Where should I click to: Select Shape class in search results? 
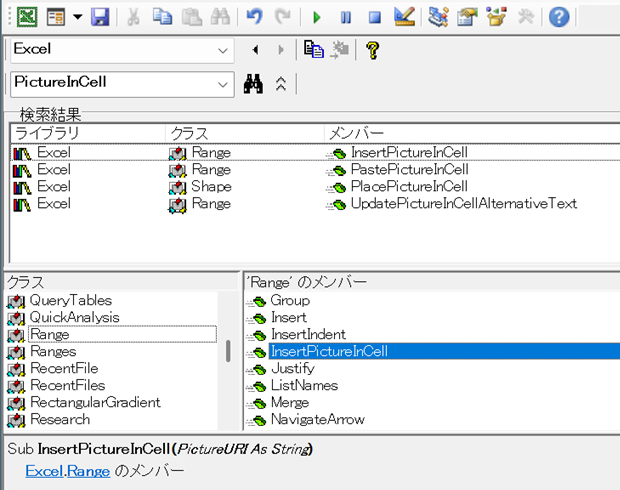(x=211, y=186)
